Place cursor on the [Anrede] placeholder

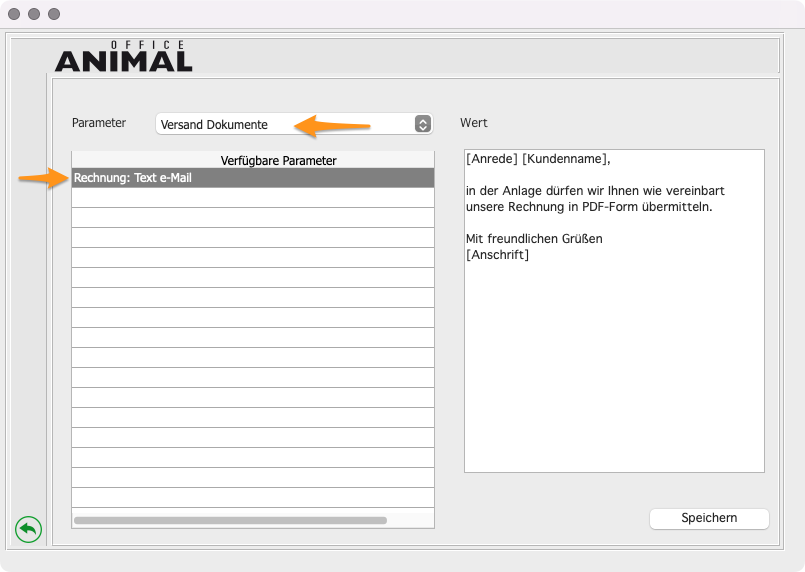492,158
